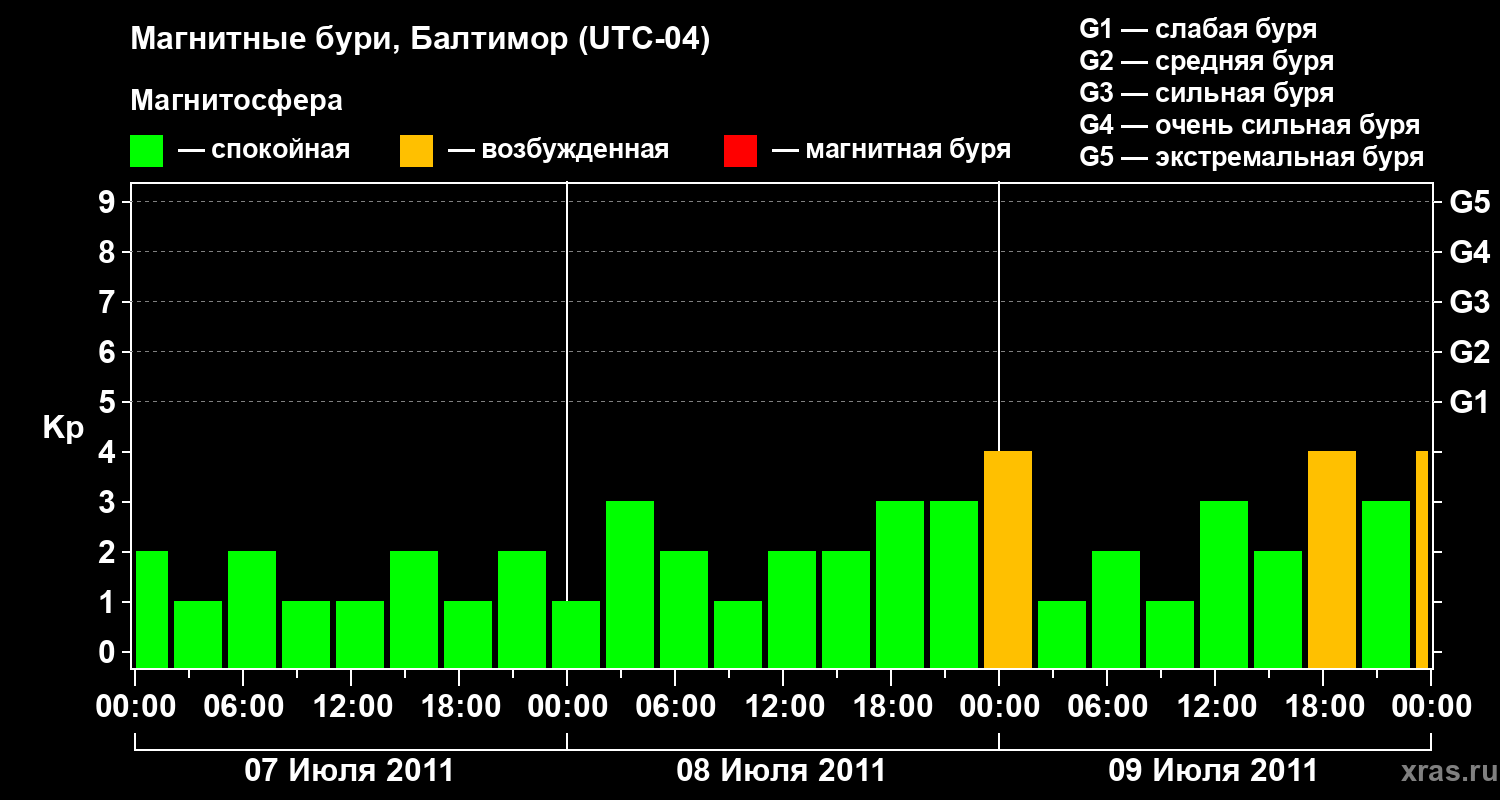Select the first green bar at 00:00 on 07 Июля
The height and width of the screenshot is (800, 1500).
click(x=152, y=610)
